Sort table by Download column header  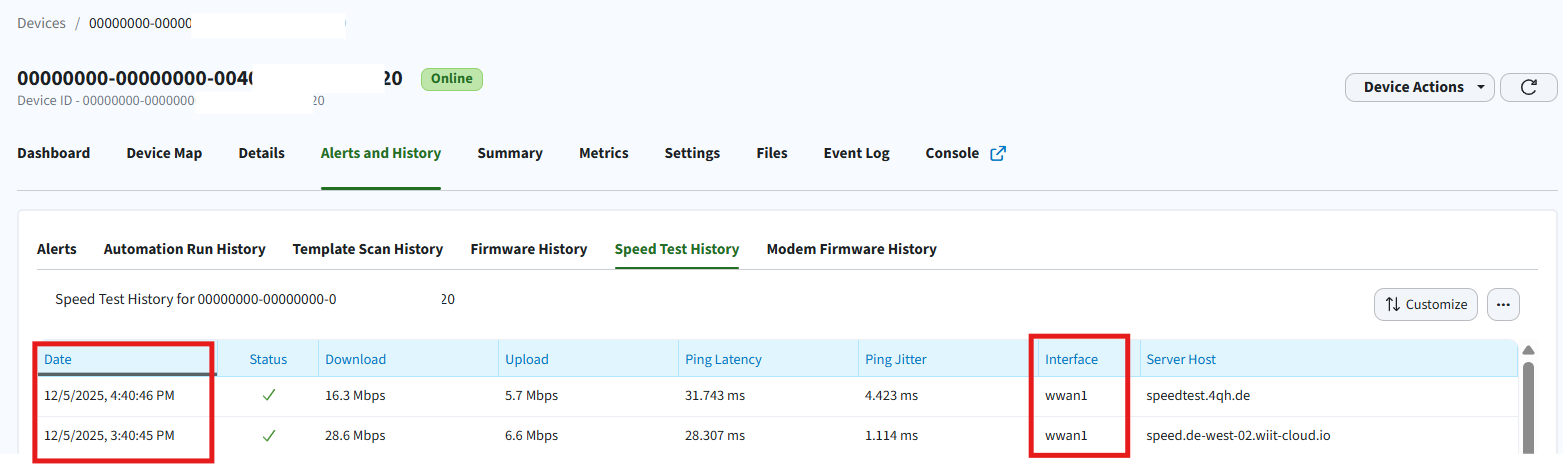355,359
